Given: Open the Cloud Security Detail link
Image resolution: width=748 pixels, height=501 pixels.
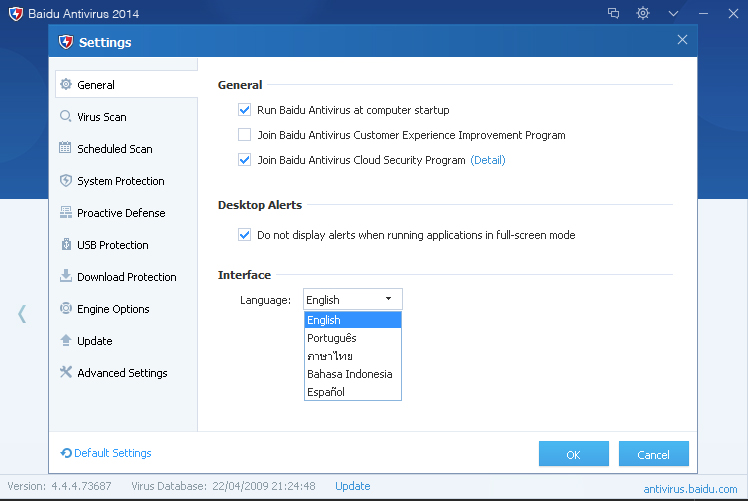Looking at the screenshot, I should coord(488,160).
